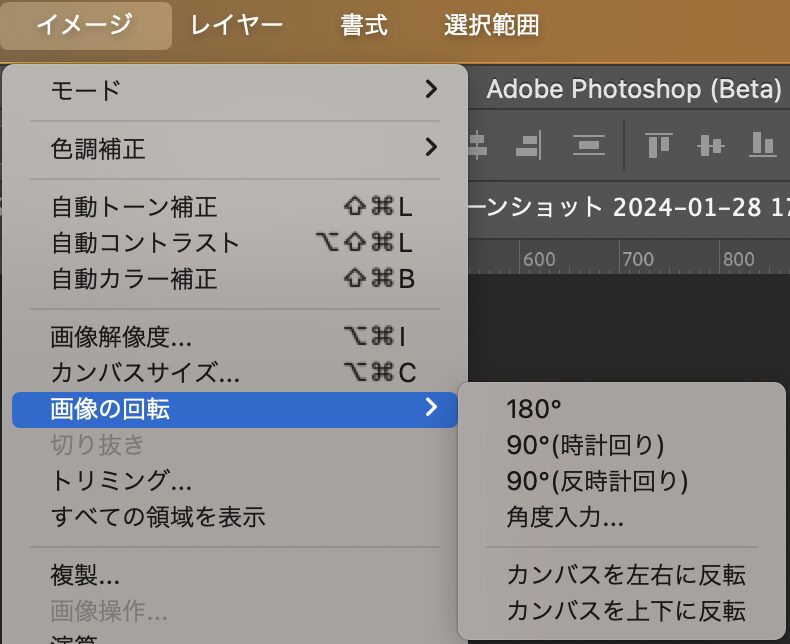Screen dimensions: 790x644
Task: Click the partially hidden align horizontal centers icon
Action: 478,145
